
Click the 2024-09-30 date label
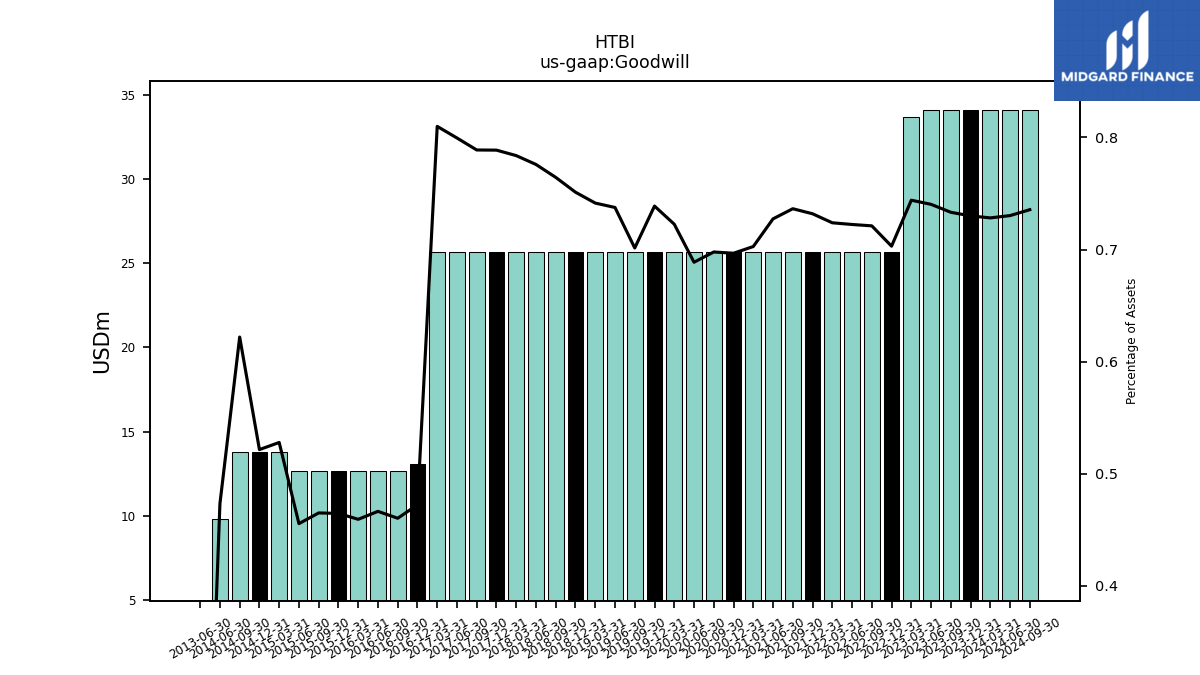click(x=1030, y=637)
